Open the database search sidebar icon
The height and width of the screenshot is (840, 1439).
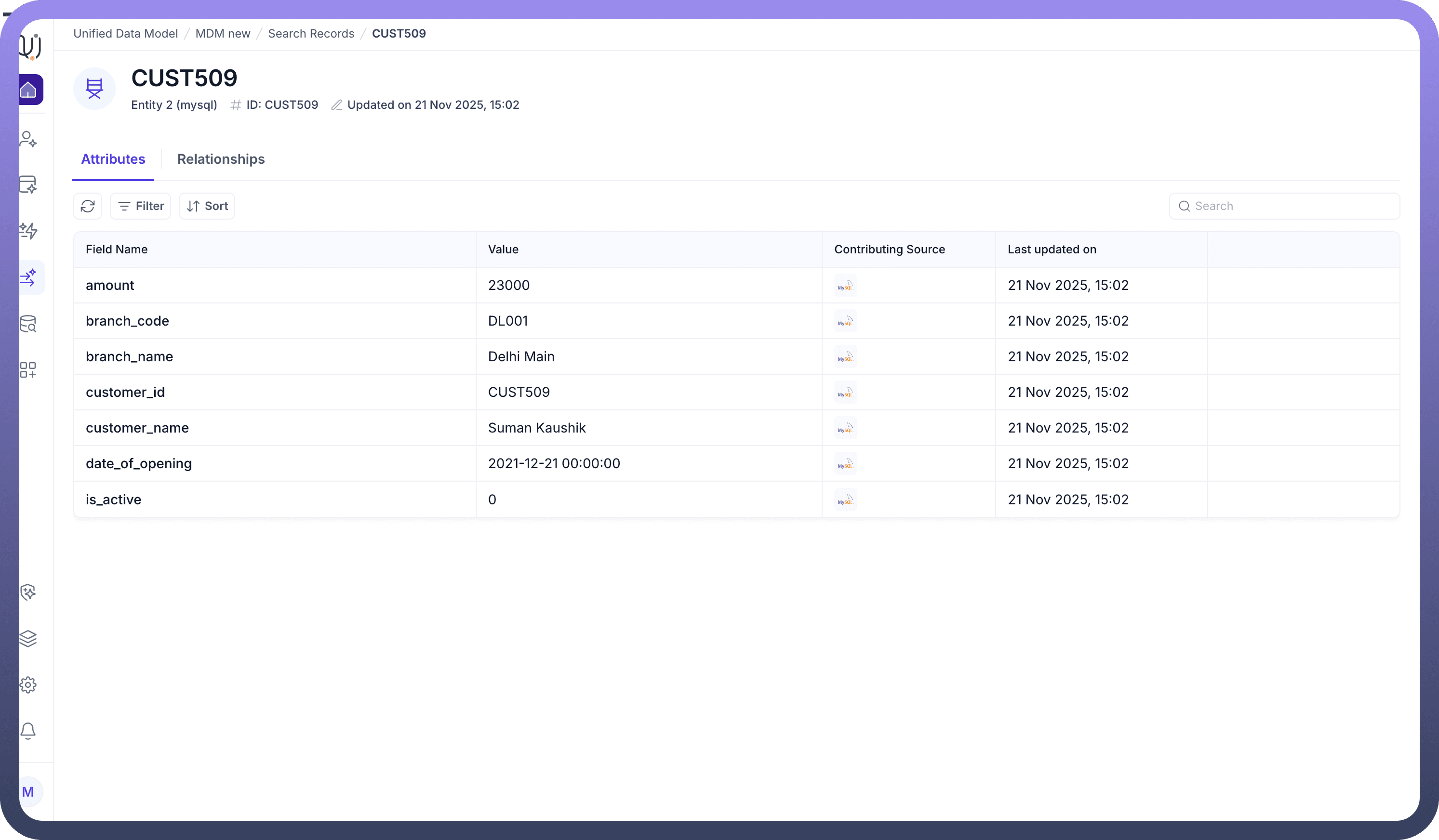click(28, 324)
